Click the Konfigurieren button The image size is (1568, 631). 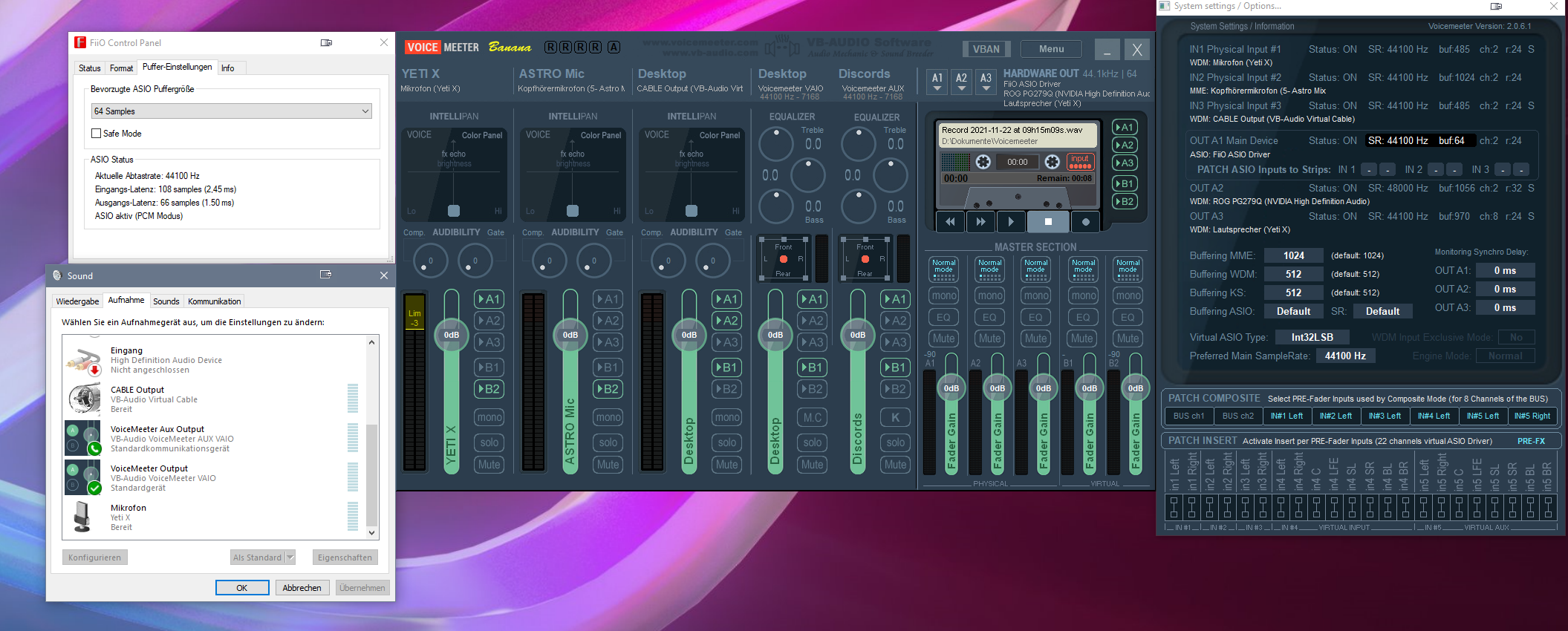point(94,558)
